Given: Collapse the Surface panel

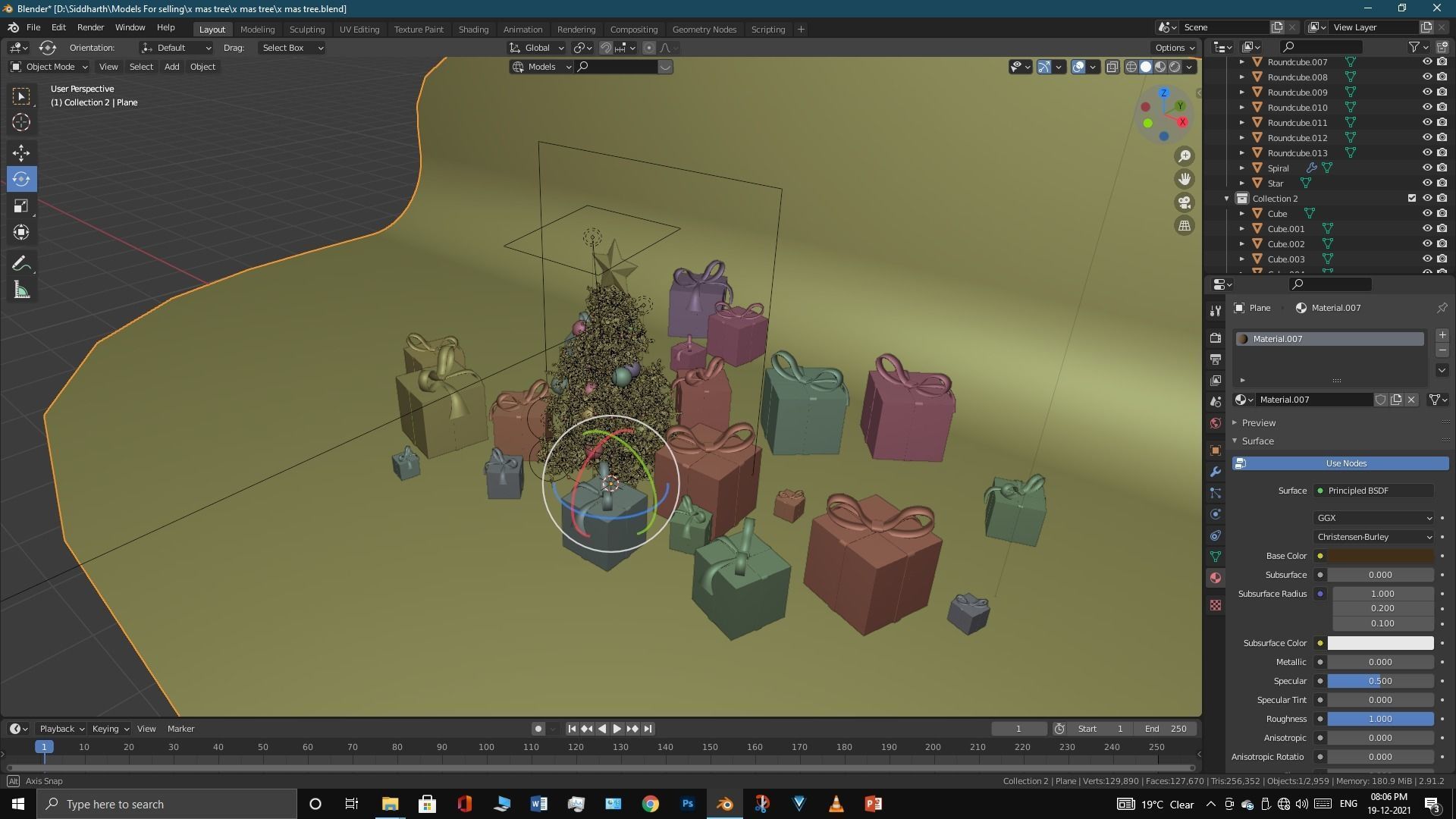Looking at the screenshot, I should coord(1257,441).
